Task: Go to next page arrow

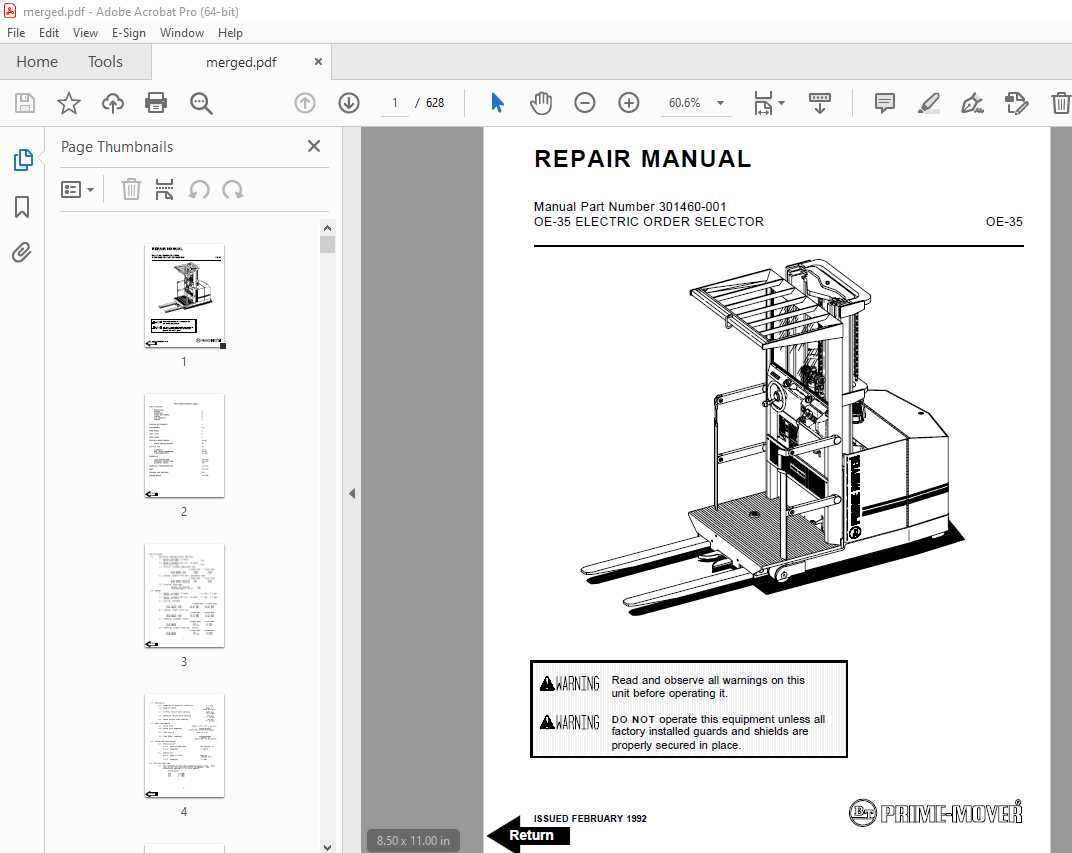Action: [x=349, y=103]
